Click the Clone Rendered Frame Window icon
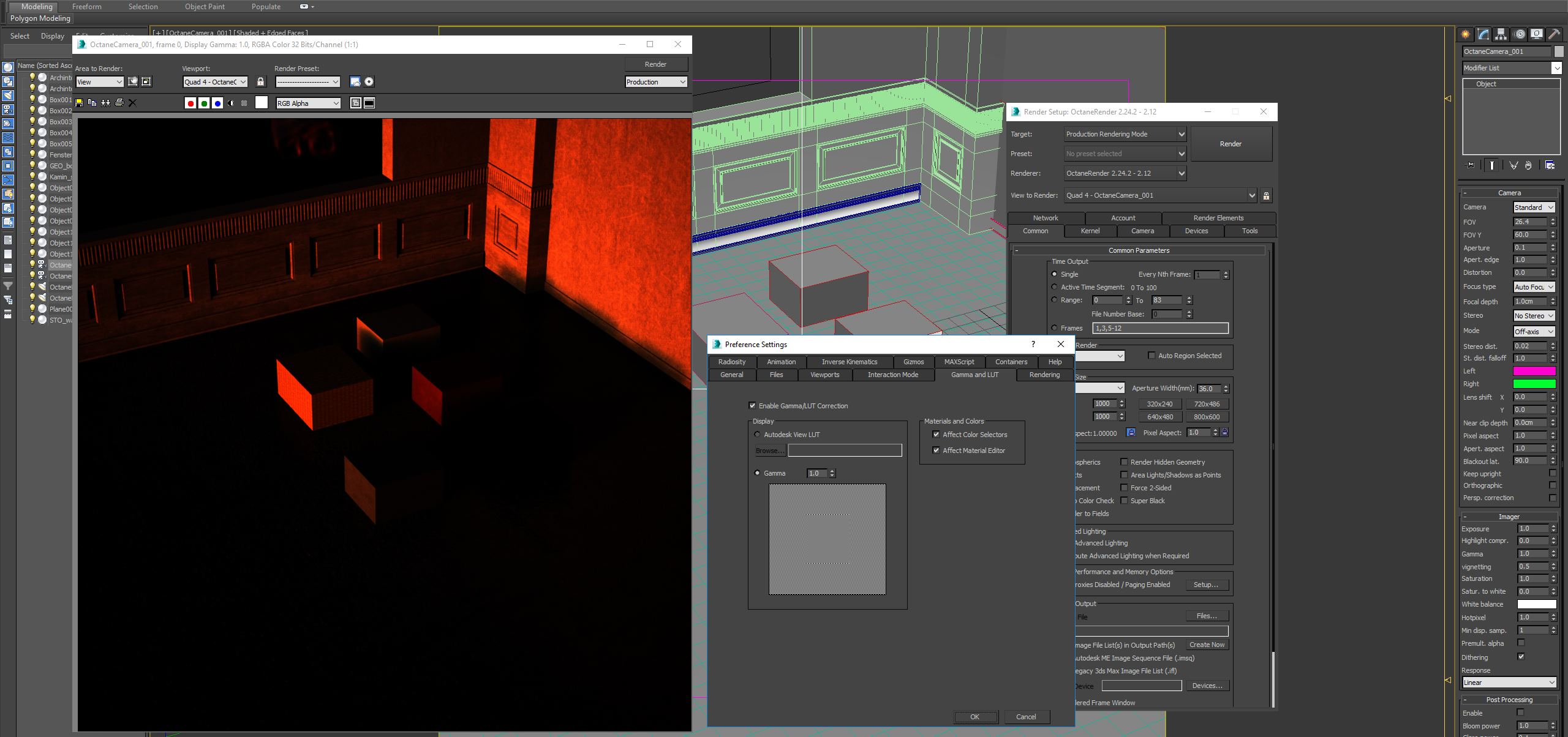Image resolution: width=1568 pixels, height=737 pixels. (x=105, y=103)
